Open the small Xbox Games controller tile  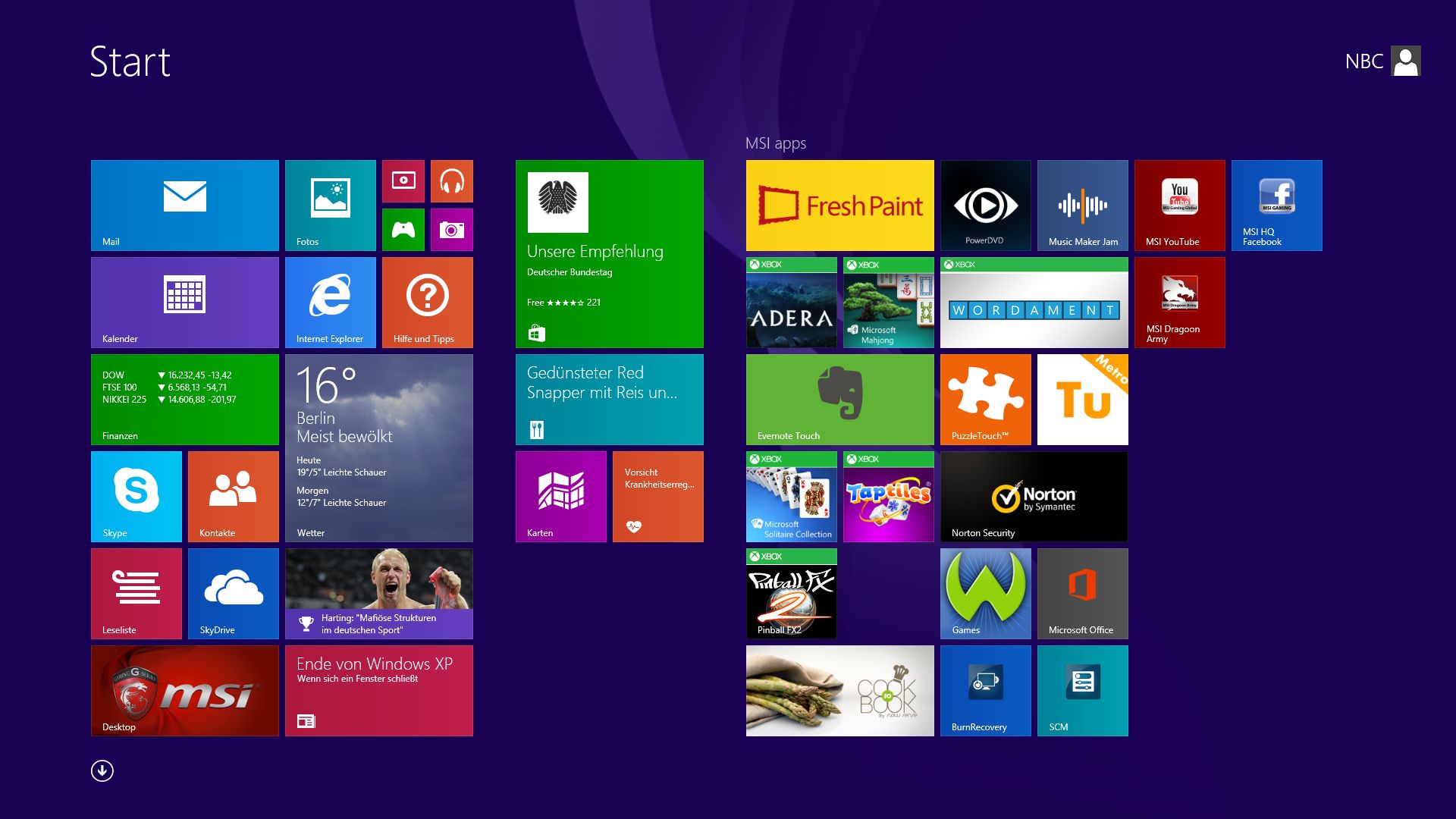tap(403, 229)
